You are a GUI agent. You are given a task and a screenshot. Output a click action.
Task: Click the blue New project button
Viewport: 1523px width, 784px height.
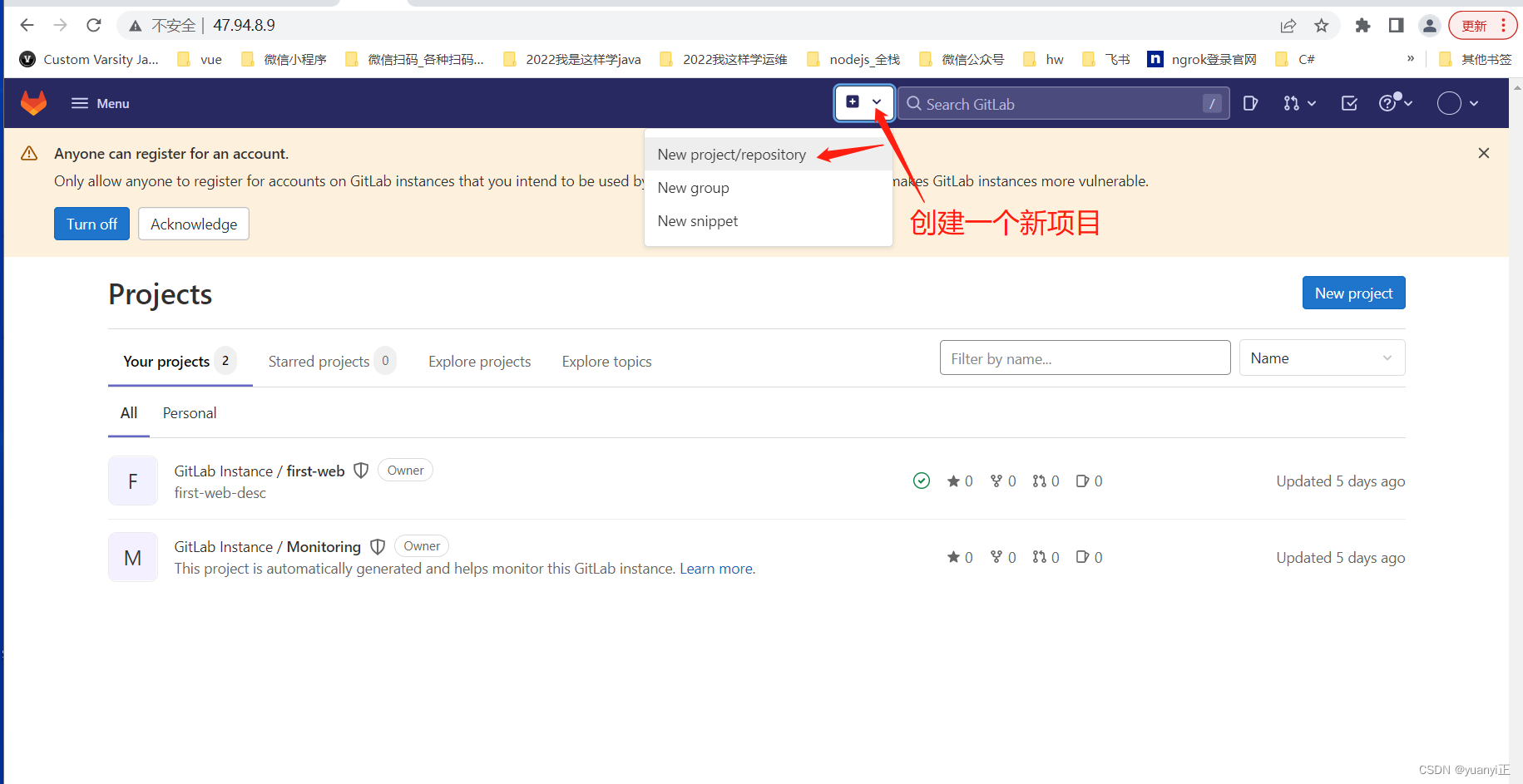click(1353, 293)
